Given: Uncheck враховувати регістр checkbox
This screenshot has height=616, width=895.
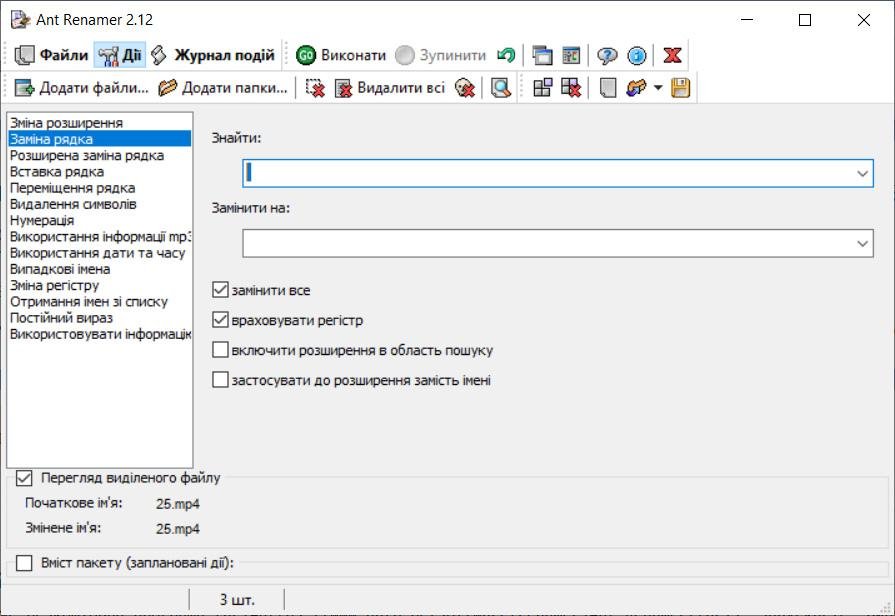Looking at the screenshot, I should point(220,320).
